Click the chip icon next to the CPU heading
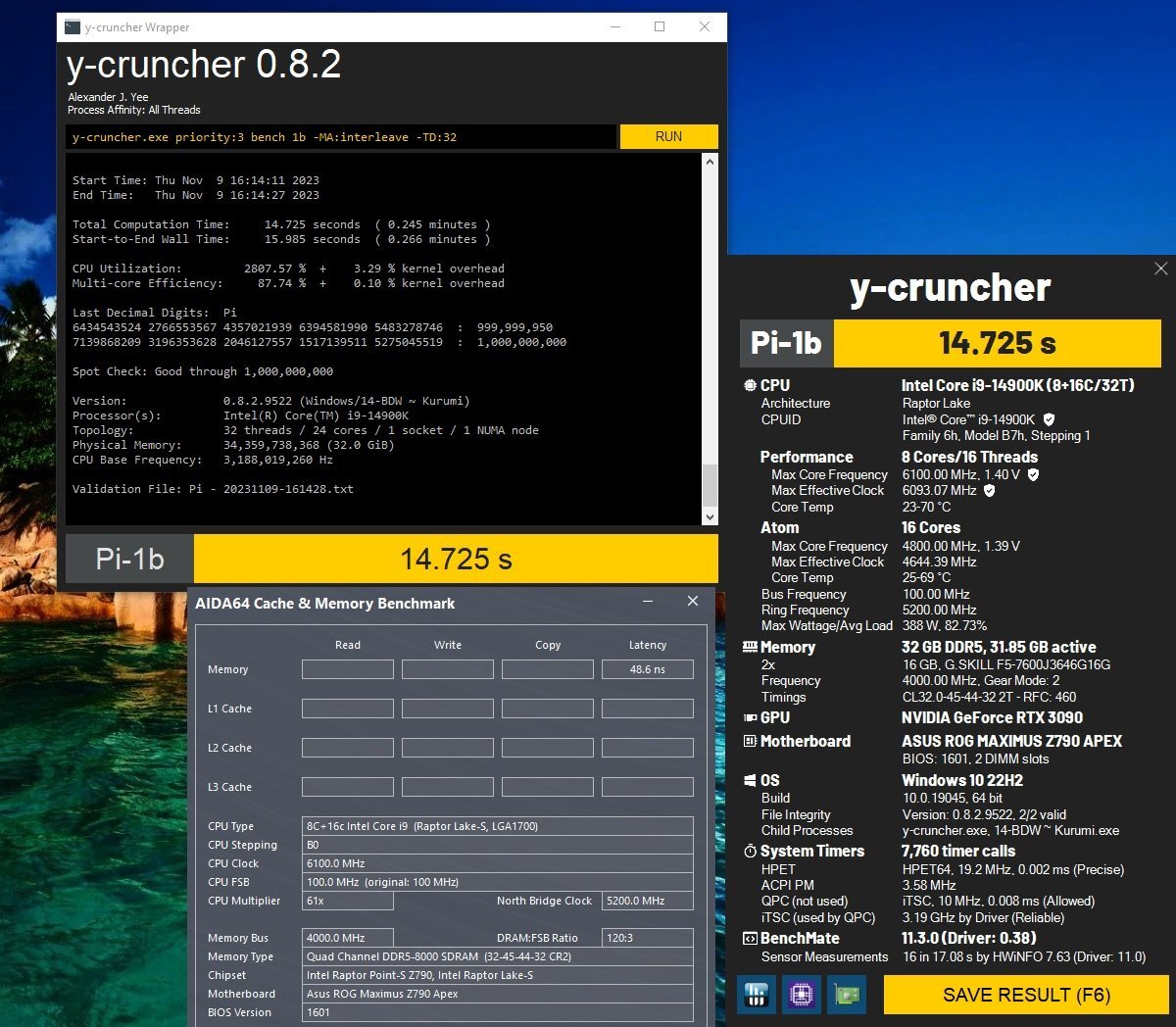Image resolution: width=1176 pixels, height=1027 pixels. click(750, 386)
